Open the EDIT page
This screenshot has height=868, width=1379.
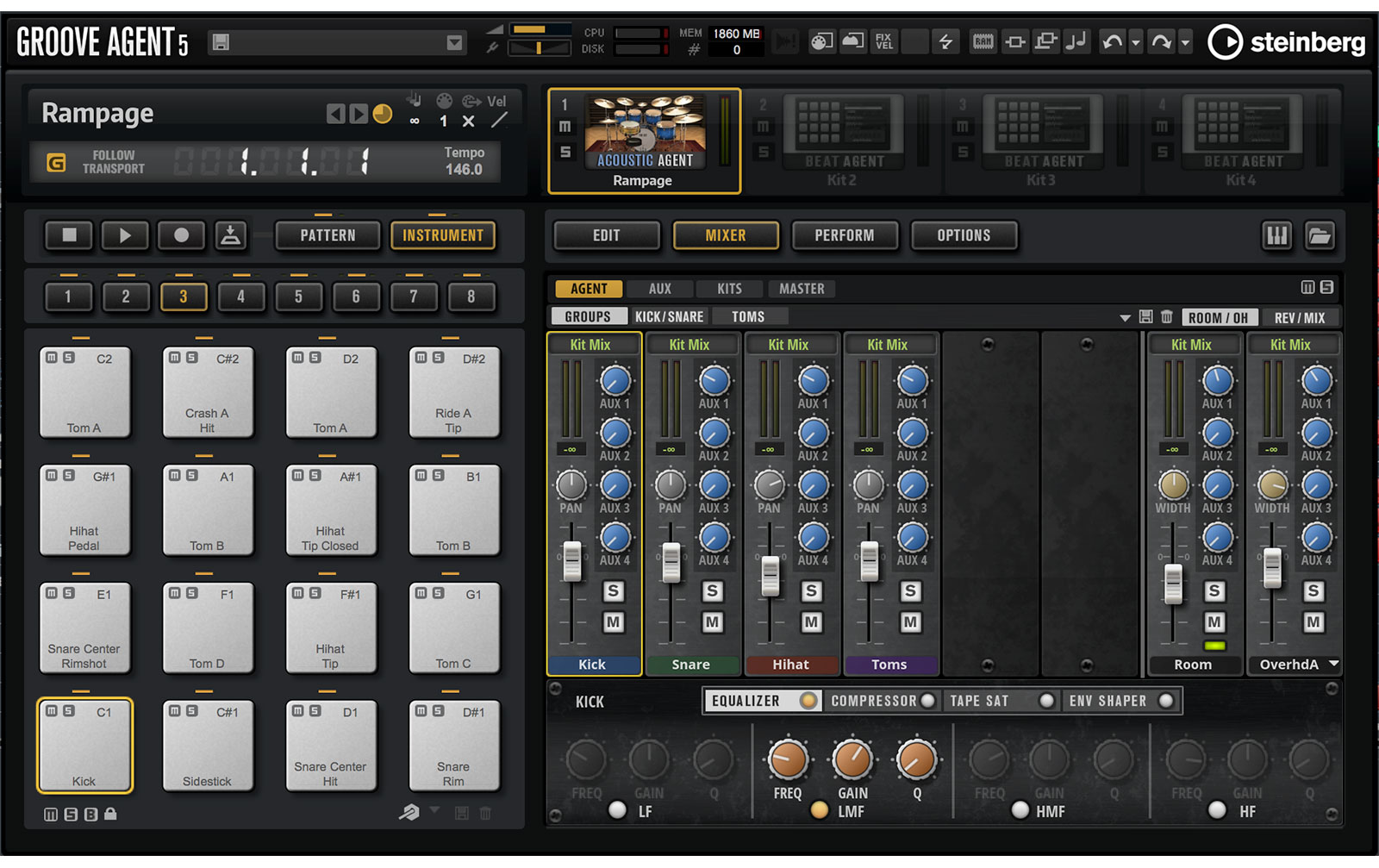pyautogui.click(x=607, y=235)
